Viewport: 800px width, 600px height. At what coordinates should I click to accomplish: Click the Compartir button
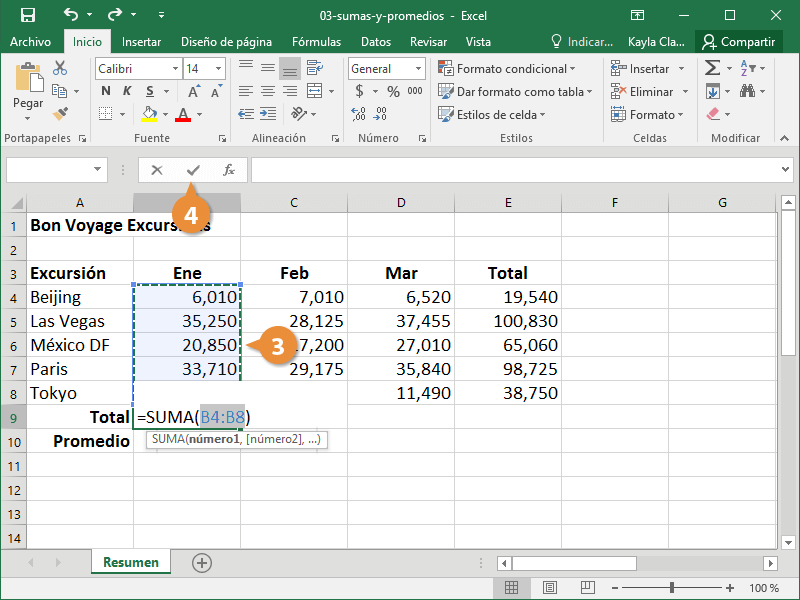pos(738,42)
